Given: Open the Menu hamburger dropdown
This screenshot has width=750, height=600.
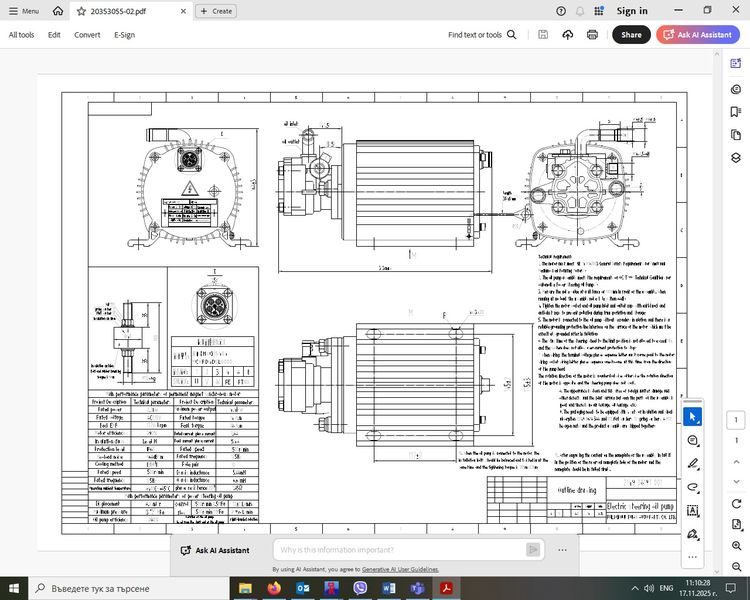Looking at the screenshot, I should [23, 11].
